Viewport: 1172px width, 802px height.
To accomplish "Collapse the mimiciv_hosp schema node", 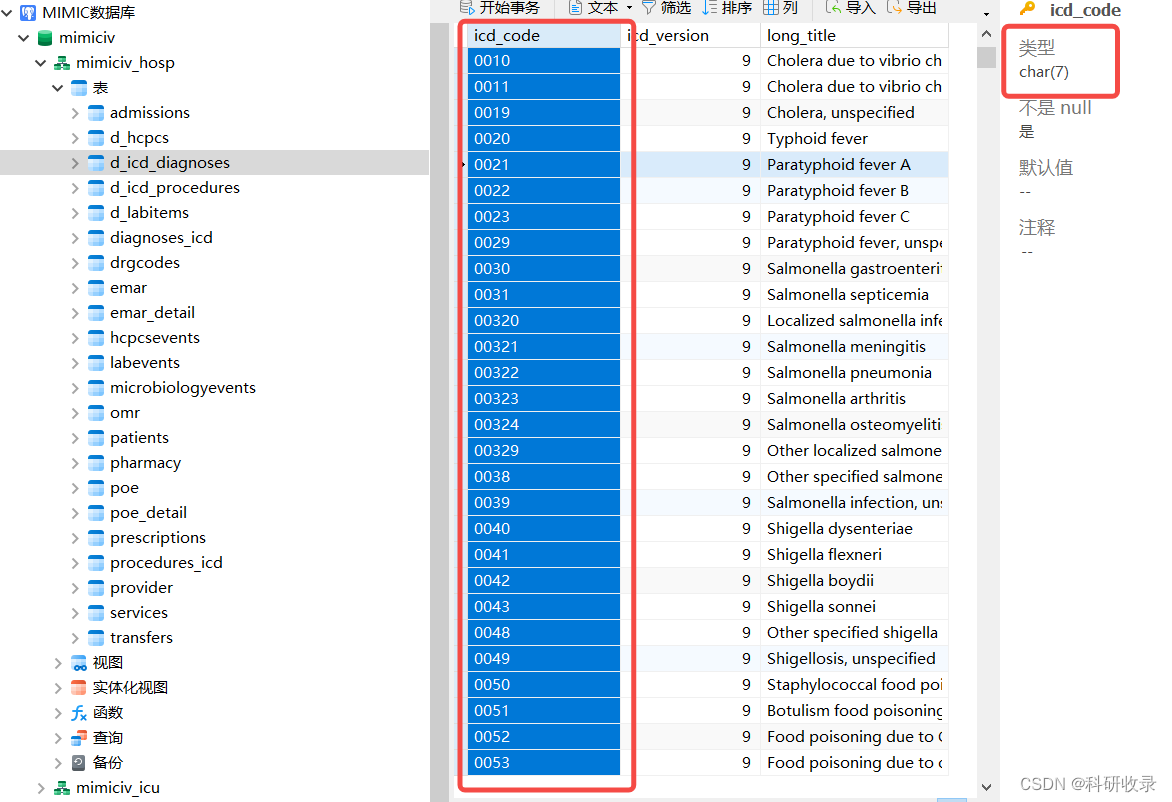I will pos(40,63).
